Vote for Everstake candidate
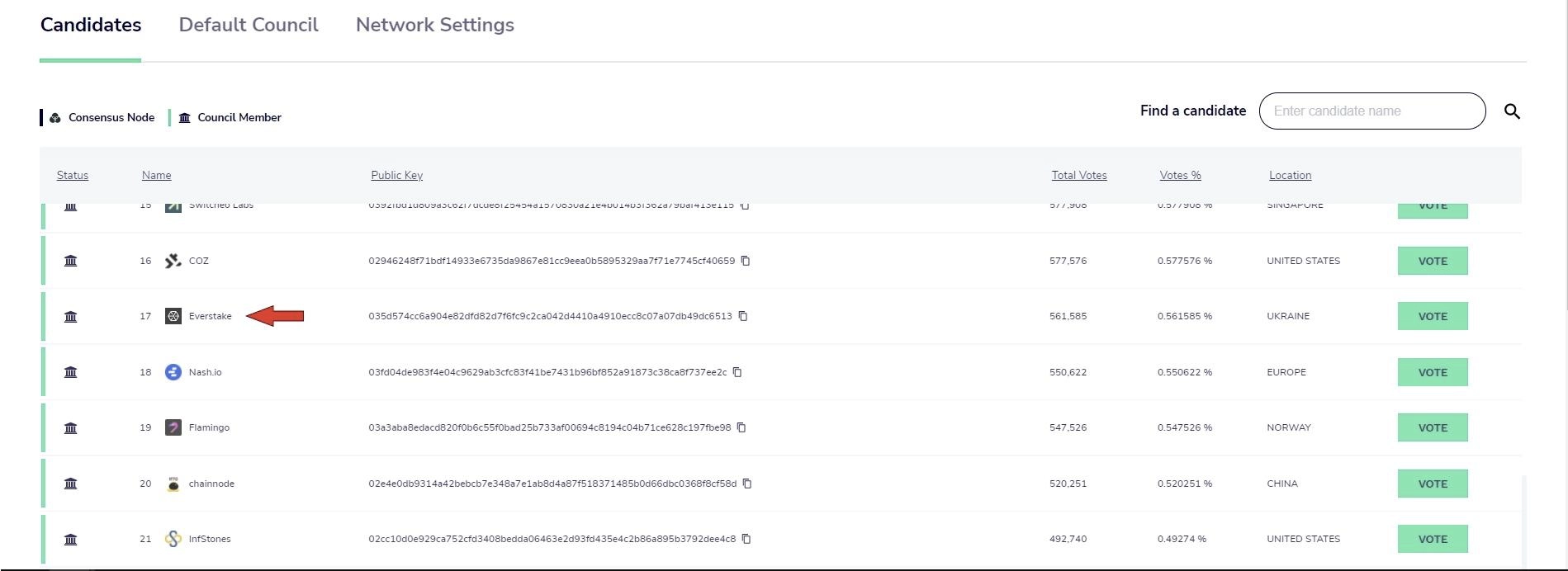The image size is (1568, 571). click(1433, 316)
